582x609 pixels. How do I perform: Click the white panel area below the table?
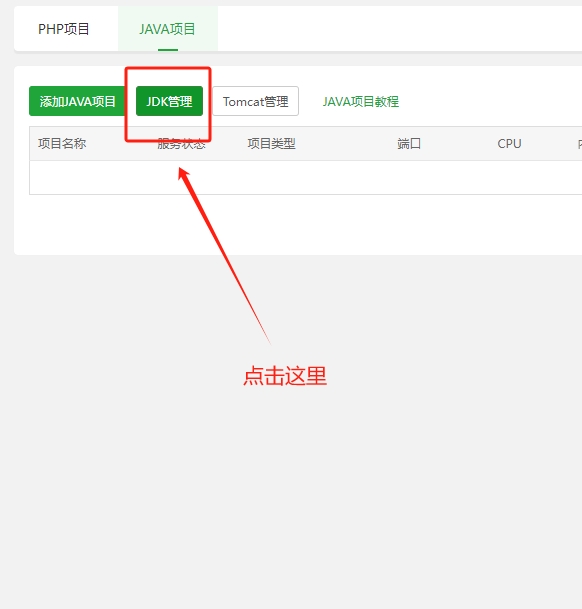298,224
